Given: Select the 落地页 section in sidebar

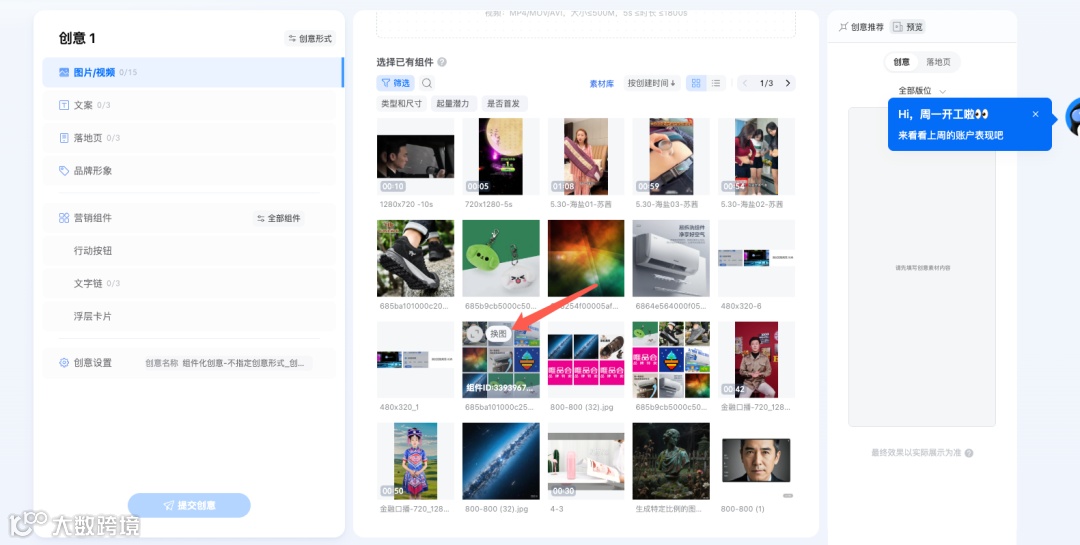Looking at the screenshot, I should (x=189, y=138).
